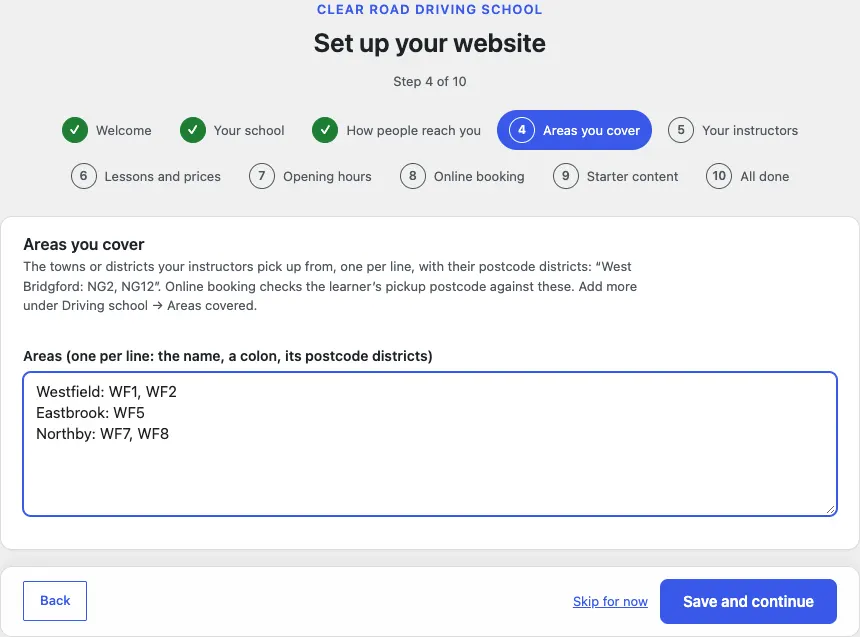860x637 pixels.
Task: Click the number 4 circle icon
Action: coord(522,131)
